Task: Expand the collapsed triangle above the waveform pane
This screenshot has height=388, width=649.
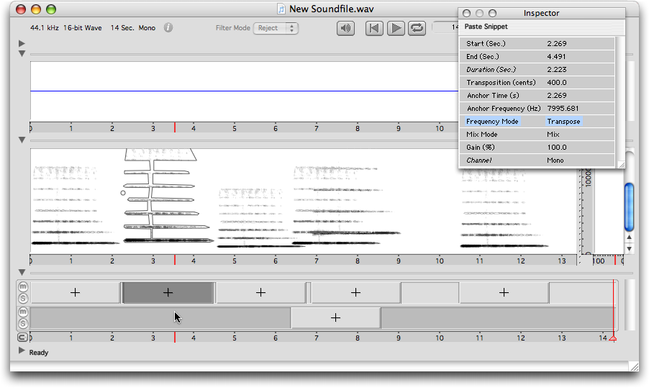Action: 22,43
